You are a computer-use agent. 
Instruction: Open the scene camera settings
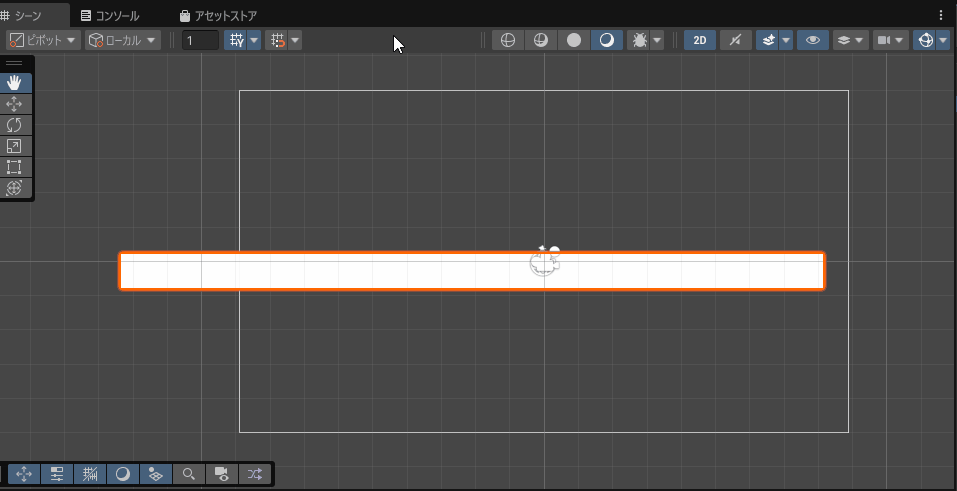coord(884,40)
